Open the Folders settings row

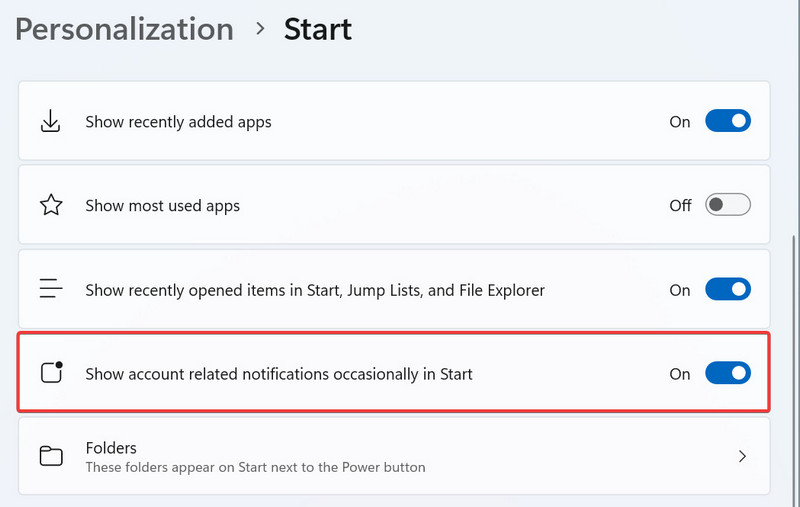[400, 457]
